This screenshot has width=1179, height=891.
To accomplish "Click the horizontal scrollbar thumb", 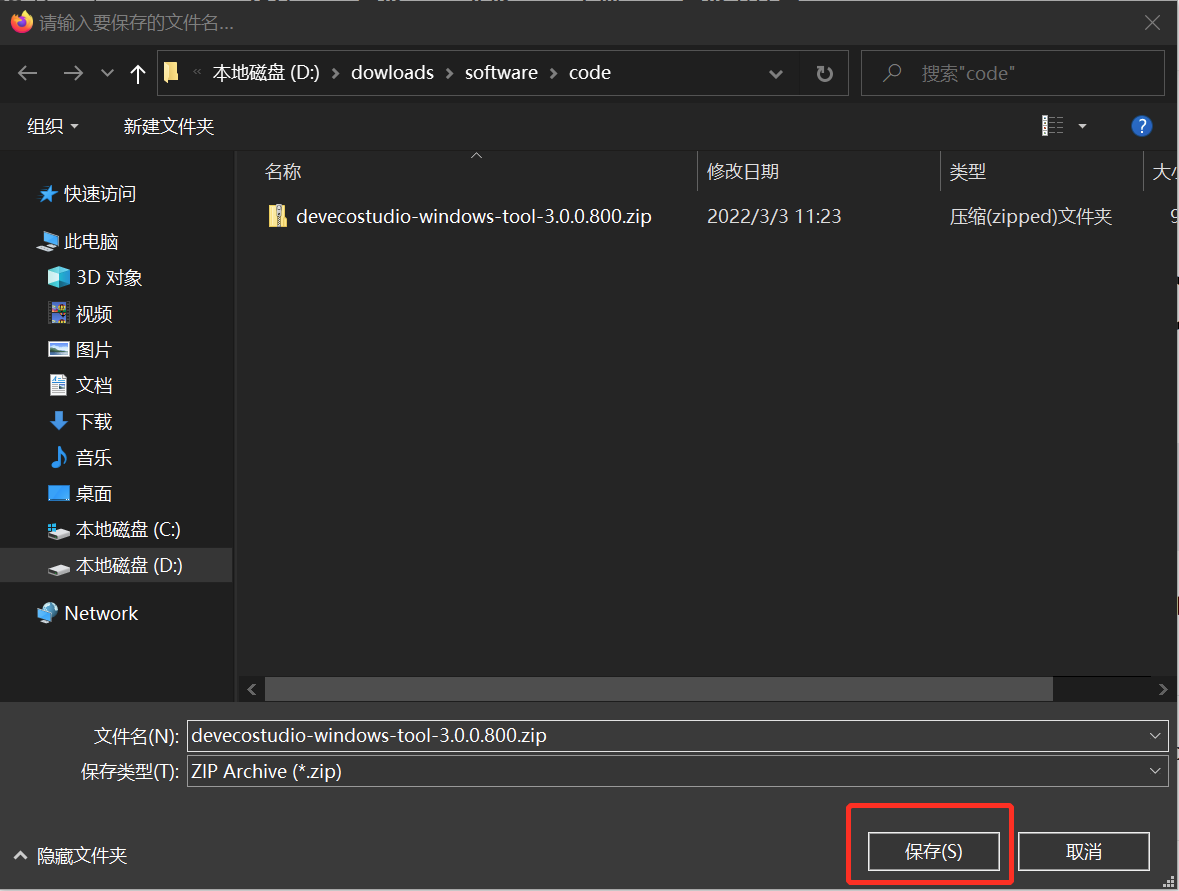I will (x=659, y=689).
